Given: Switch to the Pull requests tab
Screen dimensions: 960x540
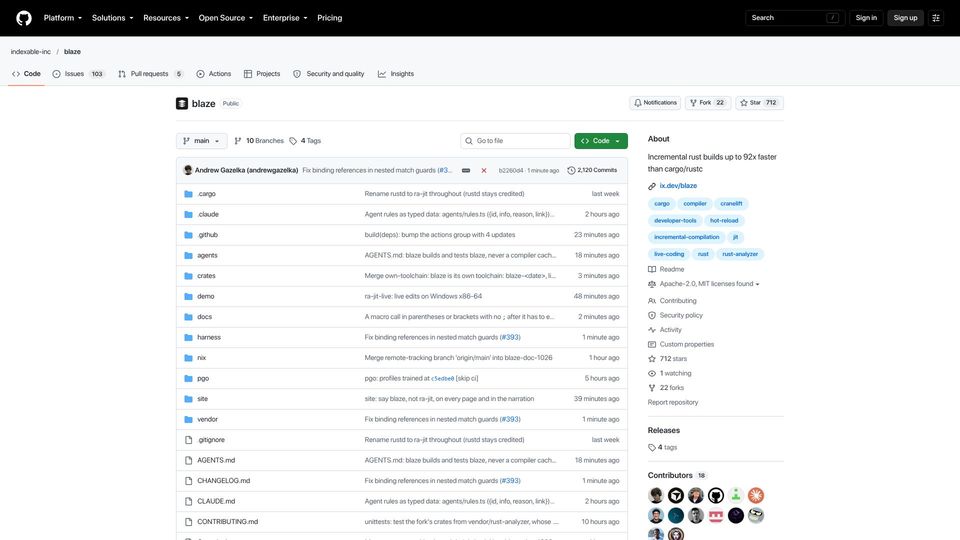Looking at the screenshot, I should pos(151,73).
